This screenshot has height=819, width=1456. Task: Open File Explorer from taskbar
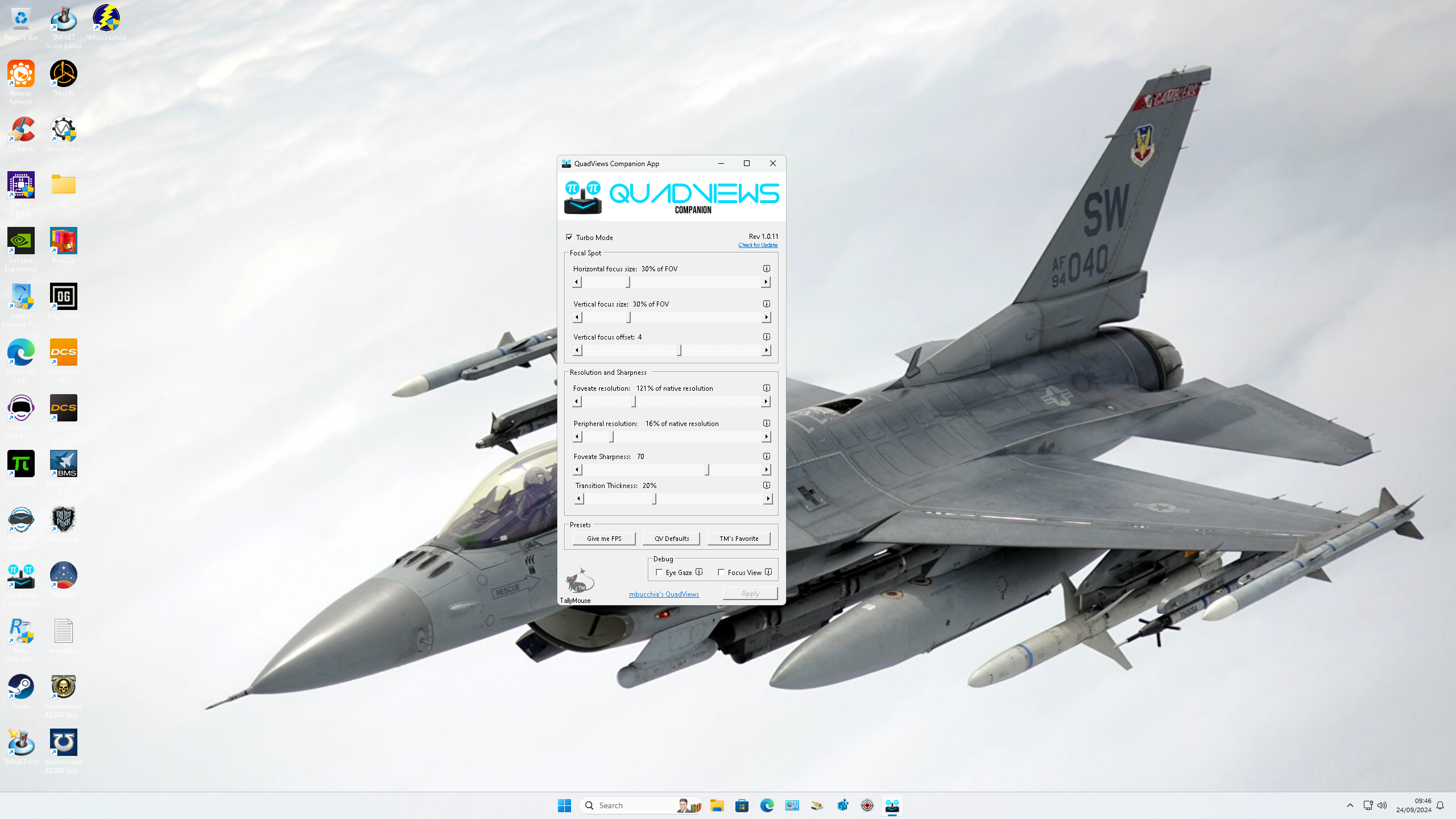tap(717, 805)
